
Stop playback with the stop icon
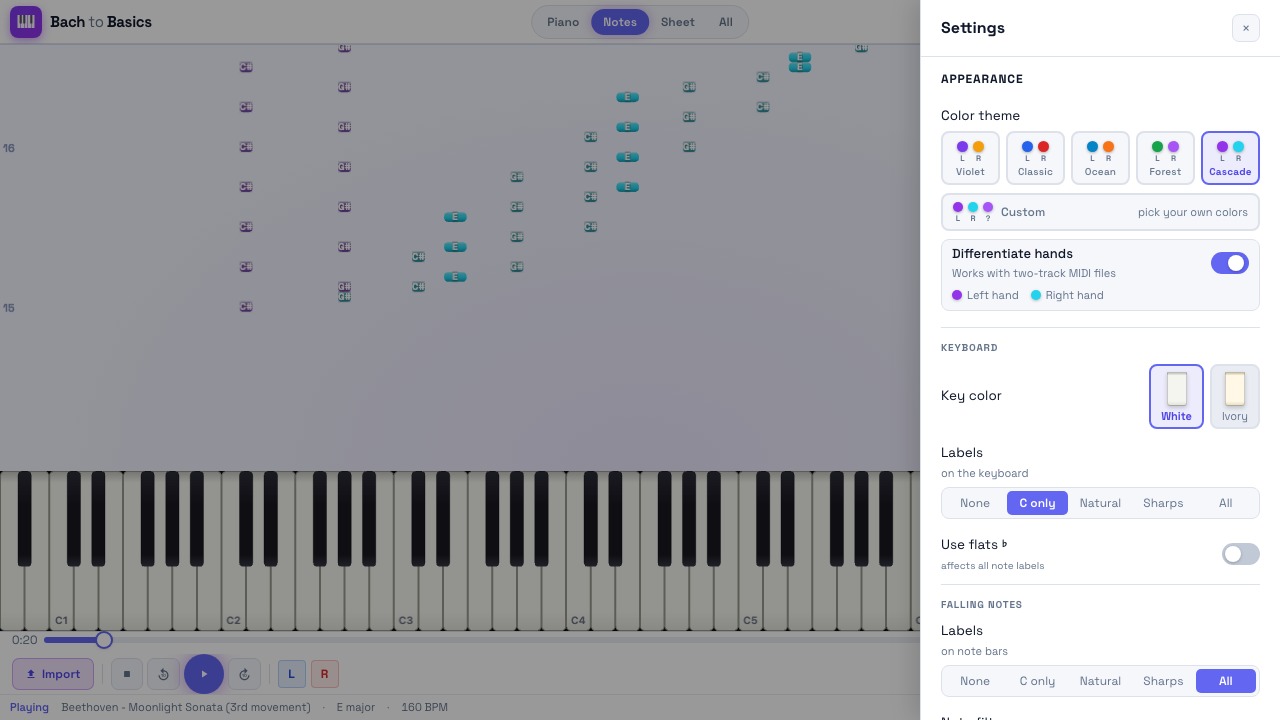pyautogui.click(x=127, y=674)
